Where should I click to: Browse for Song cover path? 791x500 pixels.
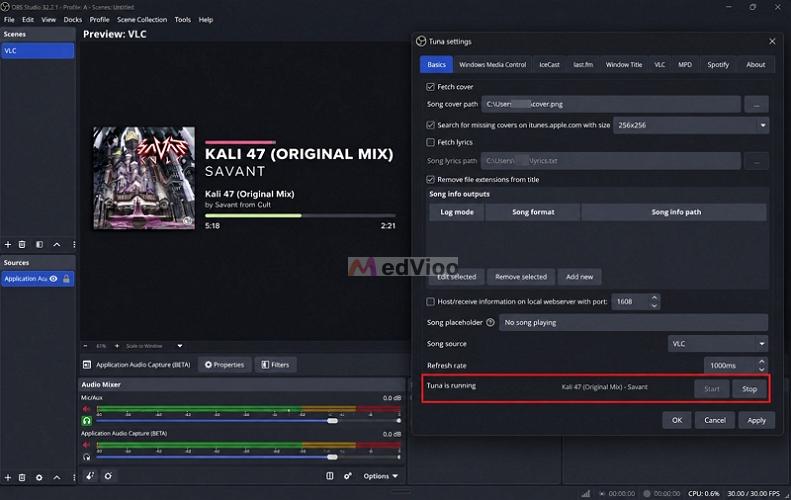click(756, 104)
